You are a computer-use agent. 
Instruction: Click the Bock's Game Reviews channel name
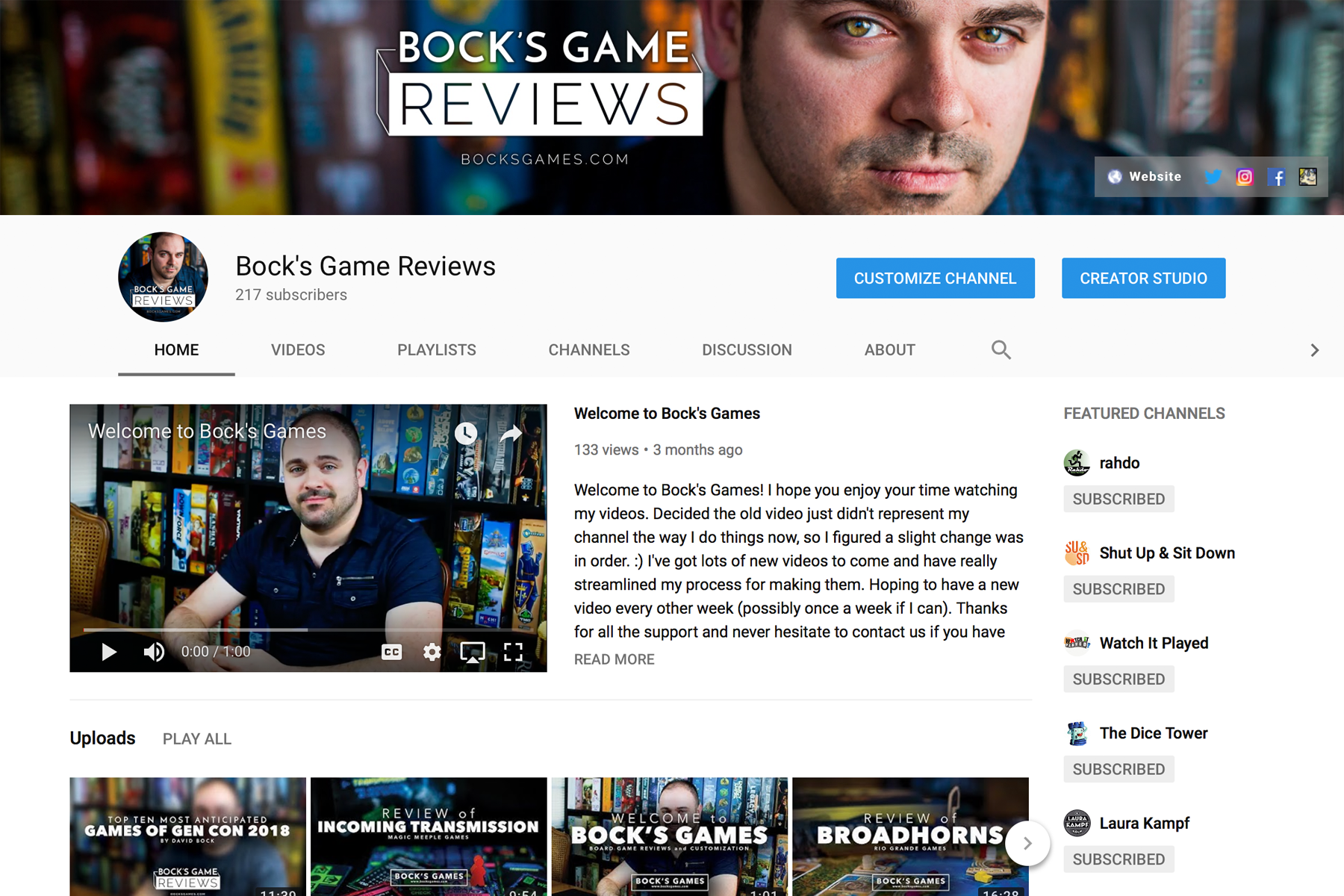[x=365, y=266]
